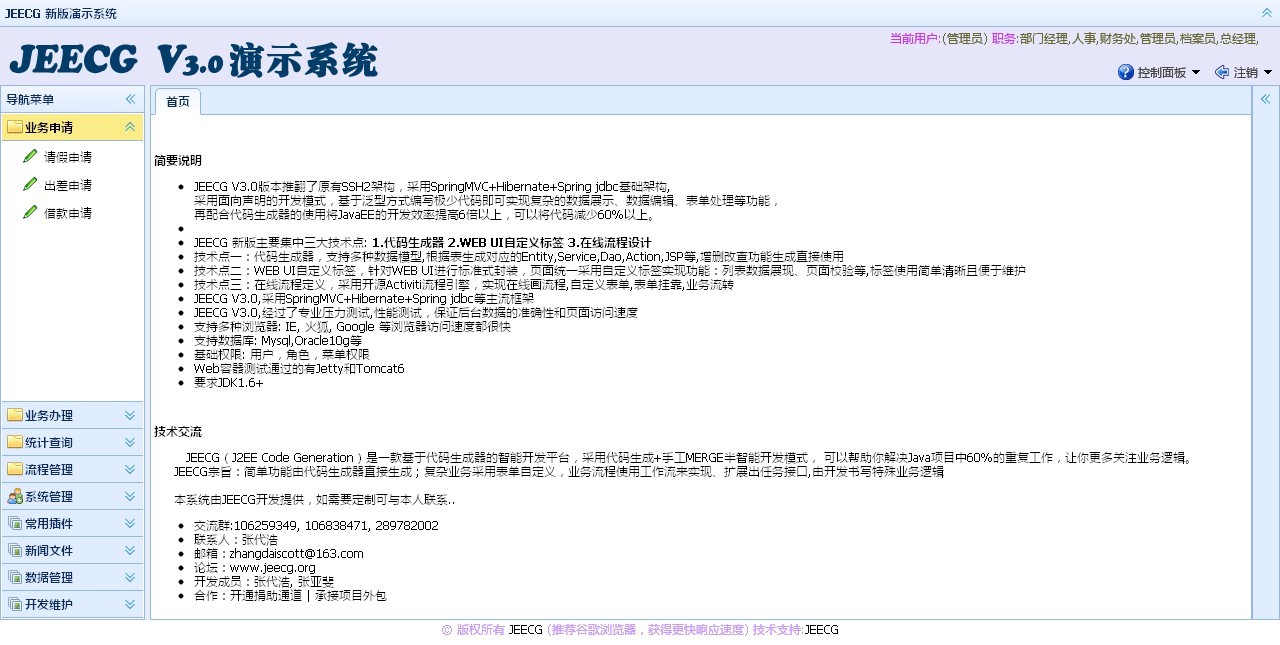Click the icon beside 数据管理
Image resolution: width=1280 pixels, height=645 pixels.
tap(14, 577)
